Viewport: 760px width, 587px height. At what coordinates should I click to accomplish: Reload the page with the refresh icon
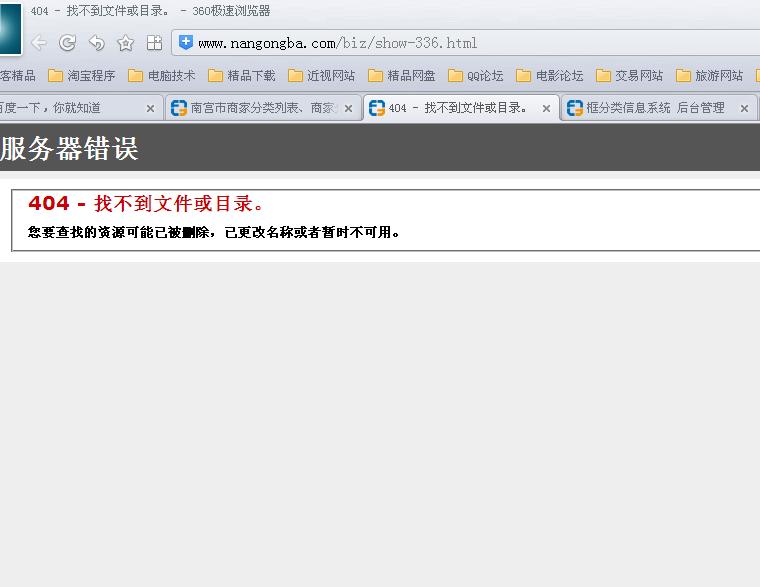tap(68, 43)
